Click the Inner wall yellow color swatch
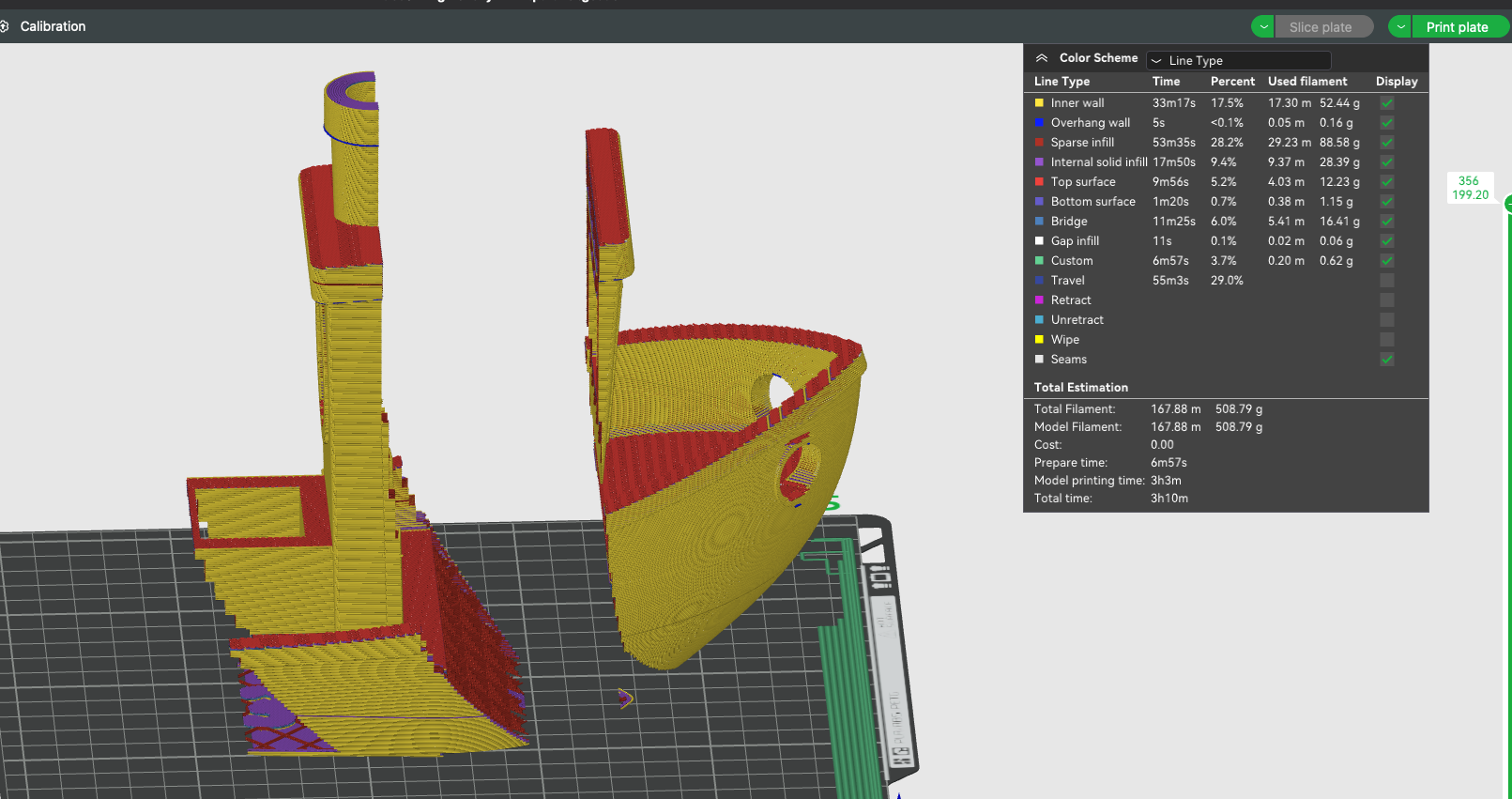Screen dimensions: 1512x799 [x=1039, y=103]
